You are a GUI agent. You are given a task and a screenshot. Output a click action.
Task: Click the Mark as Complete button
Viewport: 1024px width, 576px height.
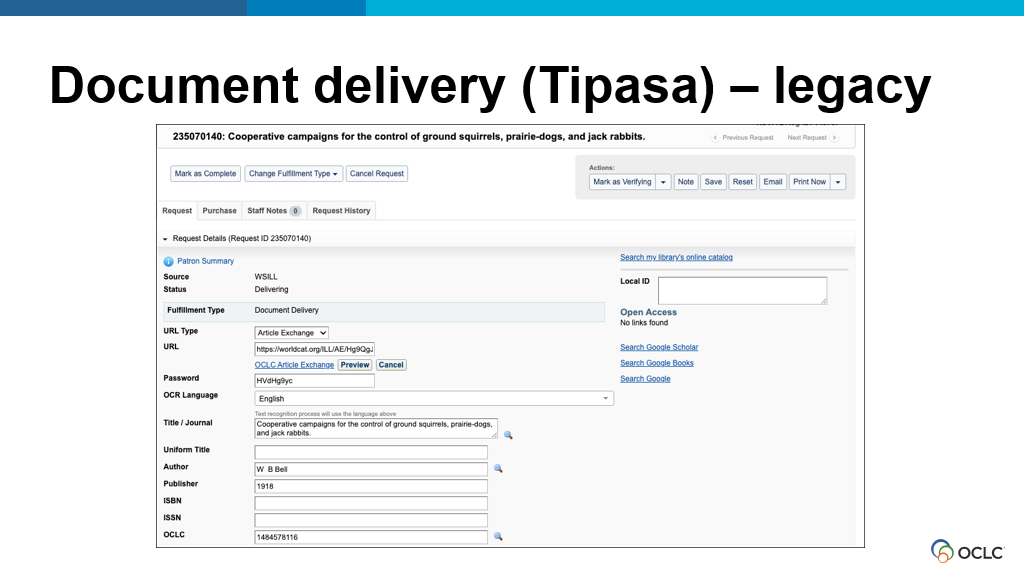pos(205,174)
